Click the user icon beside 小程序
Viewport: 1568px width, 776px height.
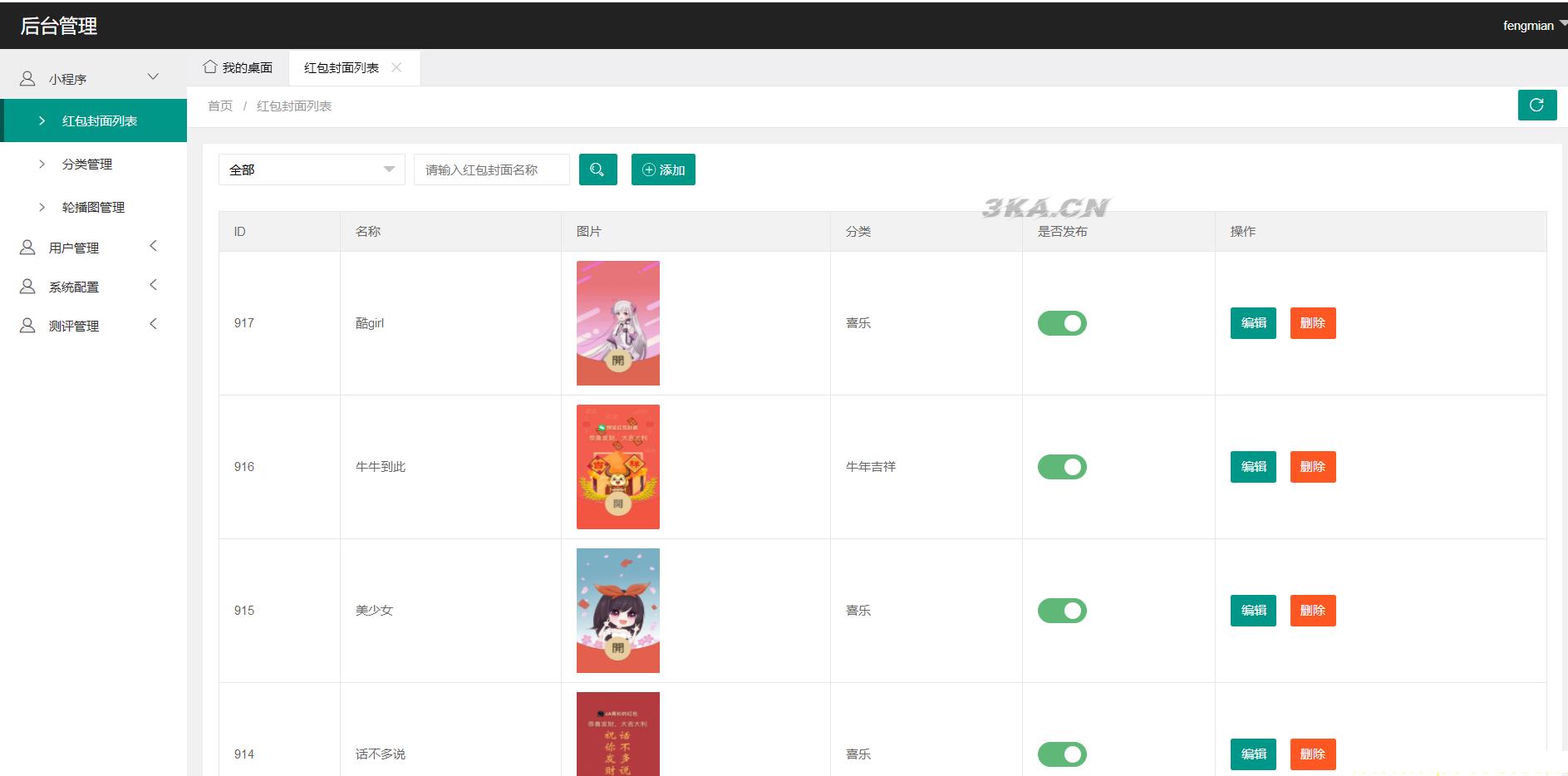tap(27, 79)
